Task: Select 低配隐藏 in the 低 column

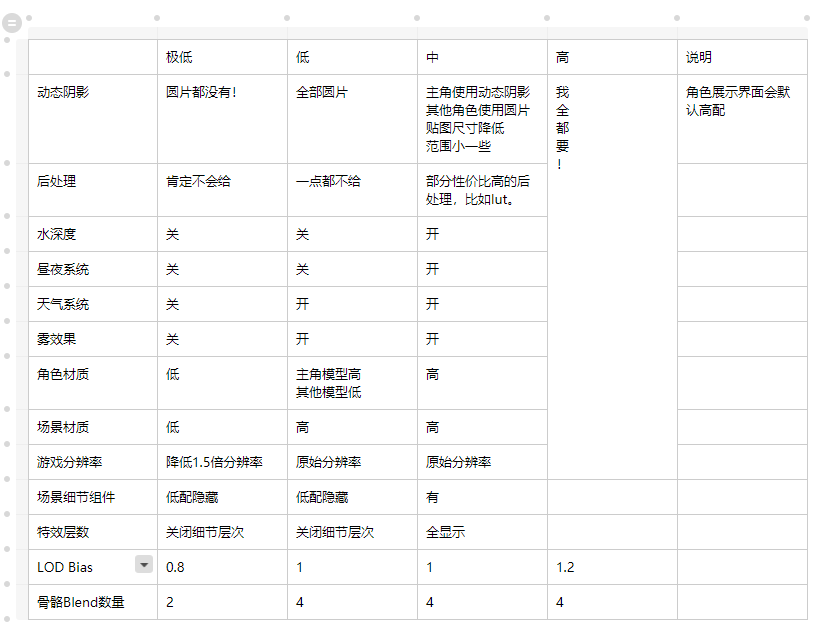Action: (352, 497)
